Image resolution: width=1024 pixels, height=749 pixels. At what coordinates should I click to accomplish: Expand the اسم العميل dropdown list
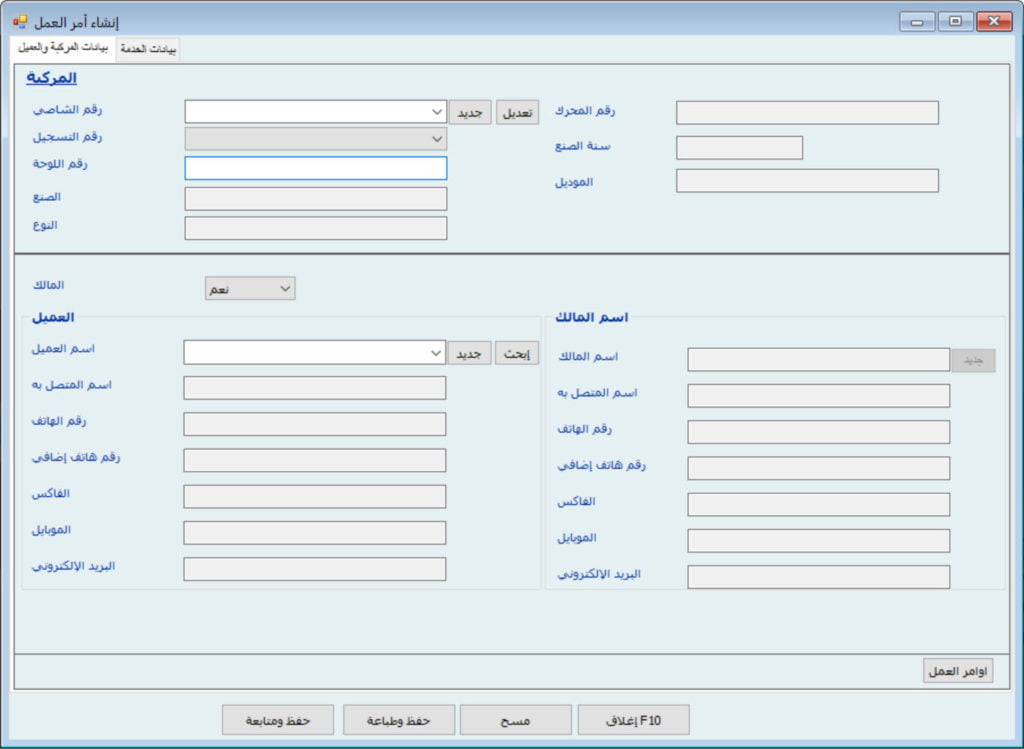[435, 353]
